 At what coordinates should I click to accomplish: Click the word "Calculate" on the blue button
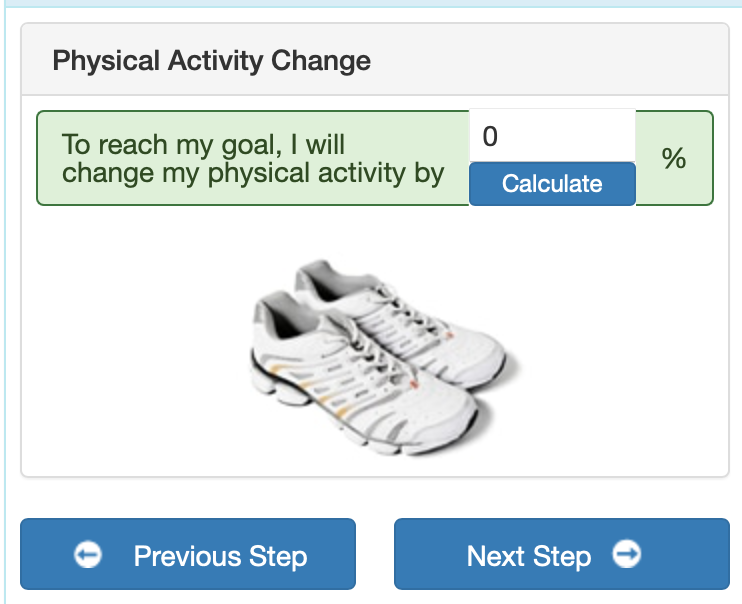point(552,184)
